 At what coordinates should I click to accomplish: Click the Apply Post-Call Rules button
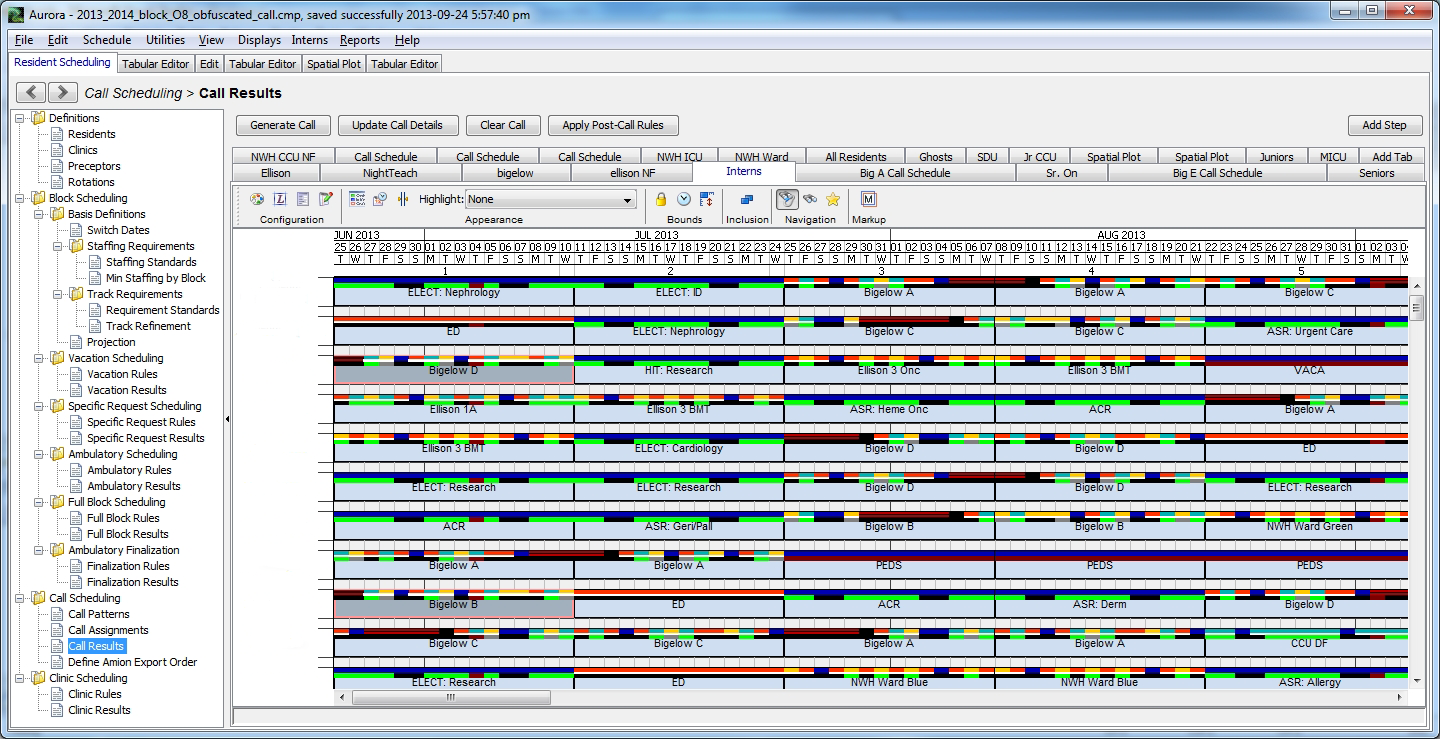pos(613,125)
